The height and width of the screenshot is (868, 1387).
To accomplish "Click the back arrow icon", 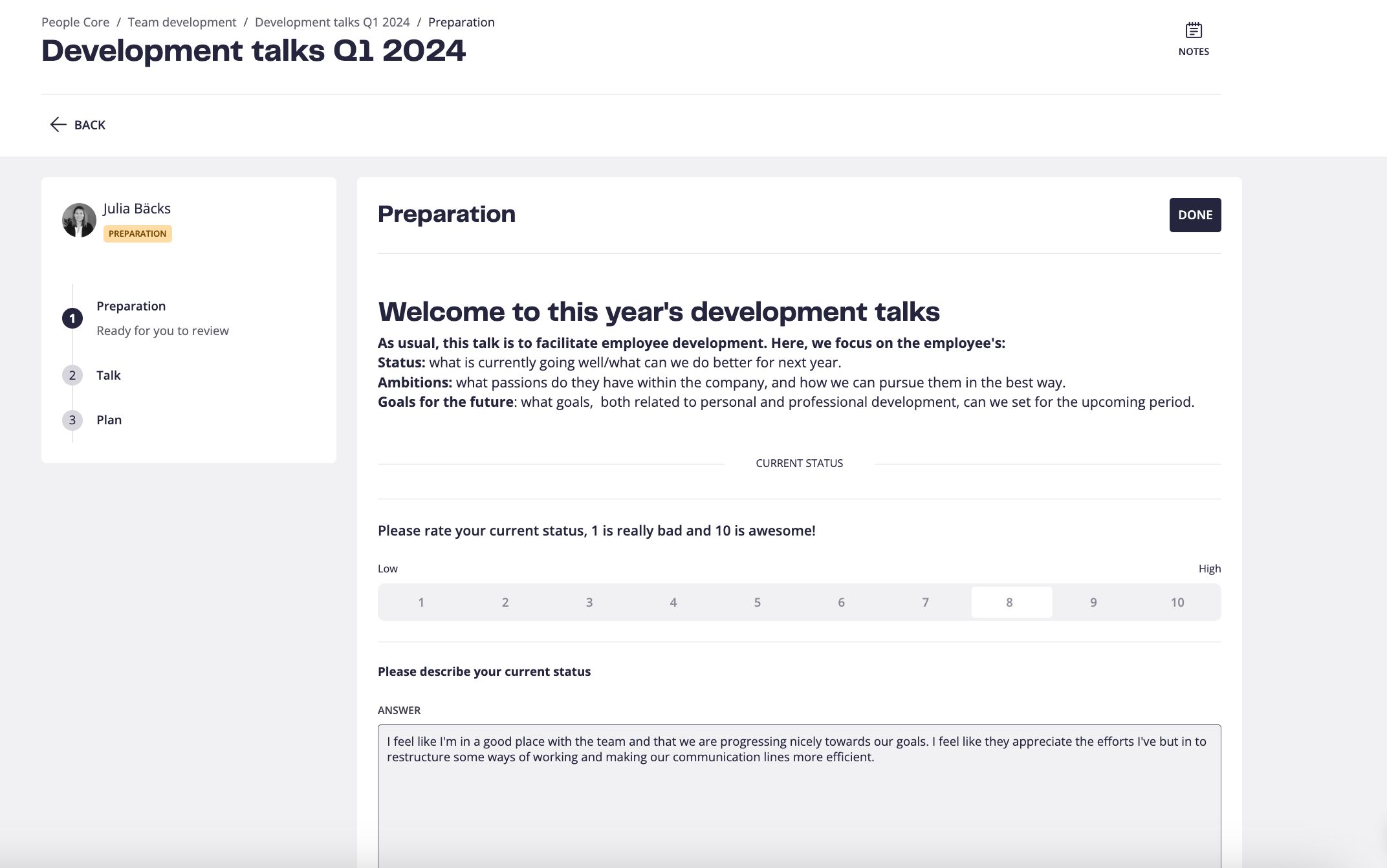I will (x=58, y=125).
